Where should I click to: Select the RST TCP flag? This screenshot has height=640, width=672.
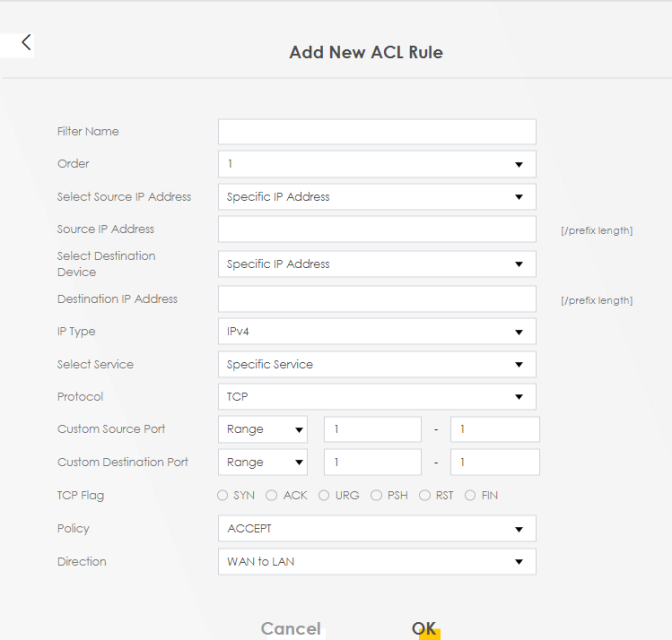pyautogui.click(x=425, y=495)
